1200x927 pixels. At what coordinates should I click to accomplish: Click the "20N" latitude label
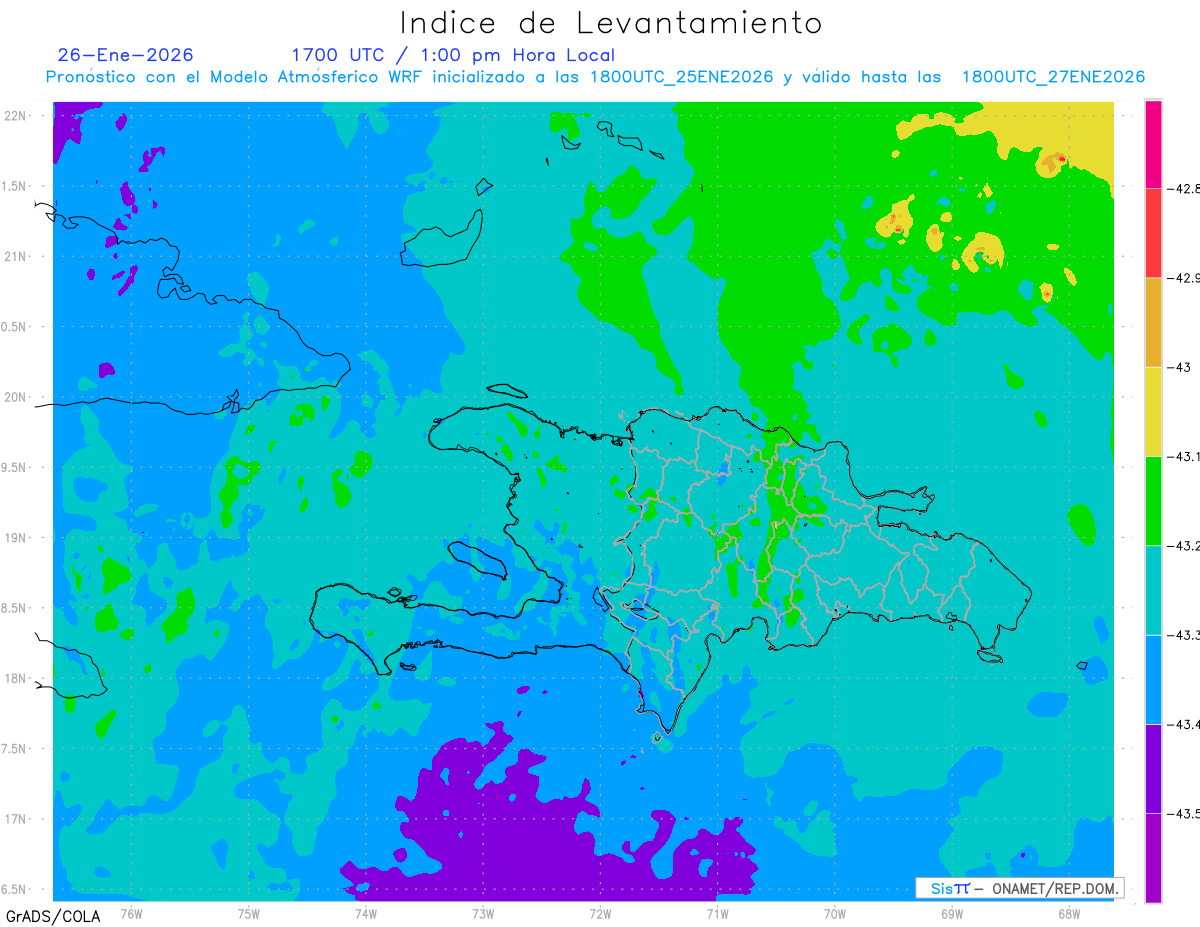pos(17,397)
